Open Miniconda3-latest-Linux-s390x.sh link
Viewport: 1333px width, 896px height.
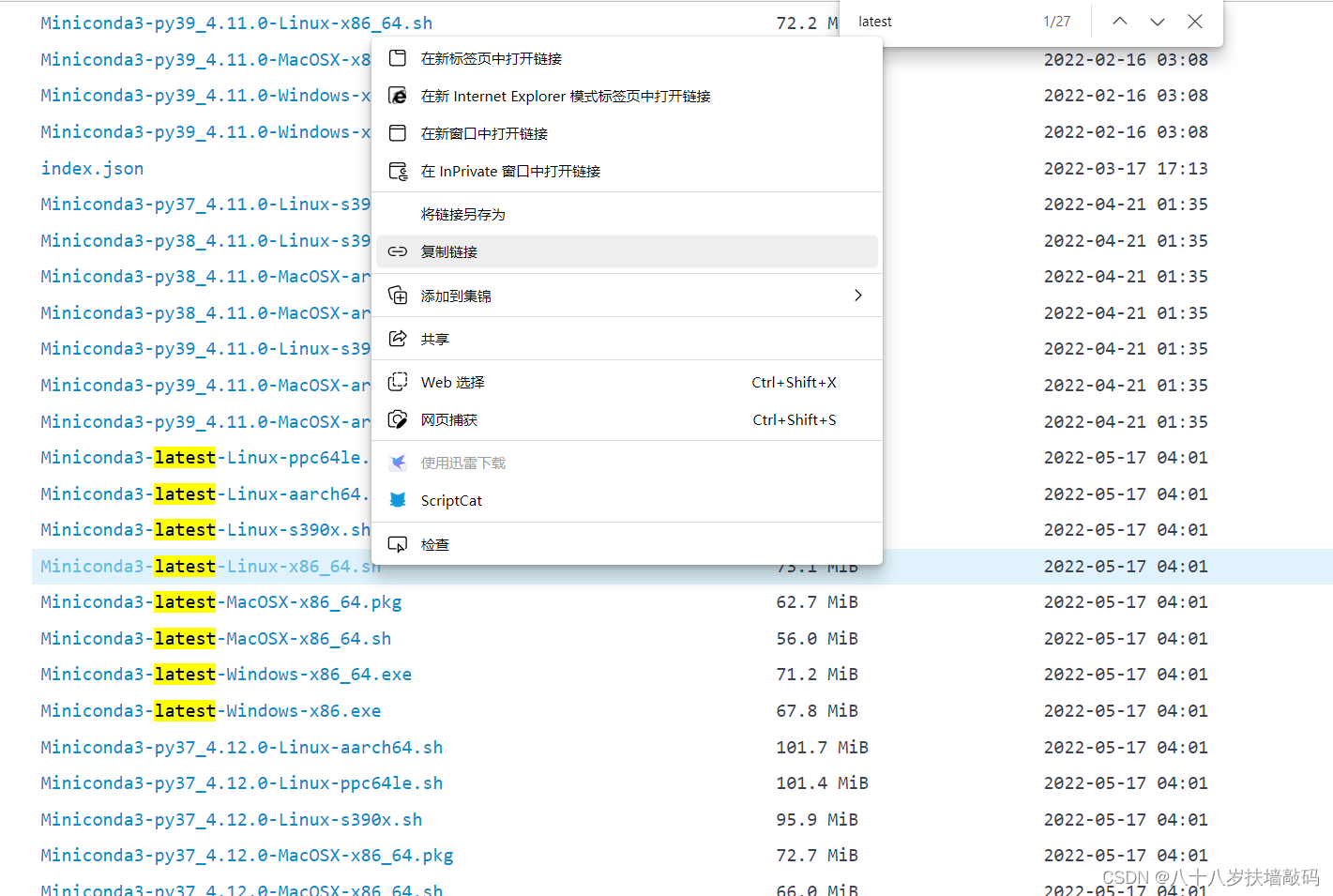(205, 530)
